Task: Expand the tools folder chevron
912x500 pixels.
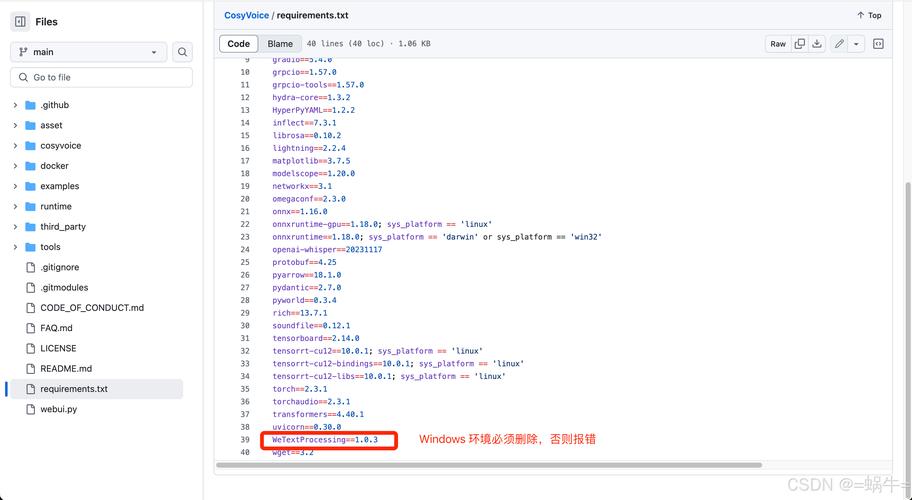Action: 15,247
